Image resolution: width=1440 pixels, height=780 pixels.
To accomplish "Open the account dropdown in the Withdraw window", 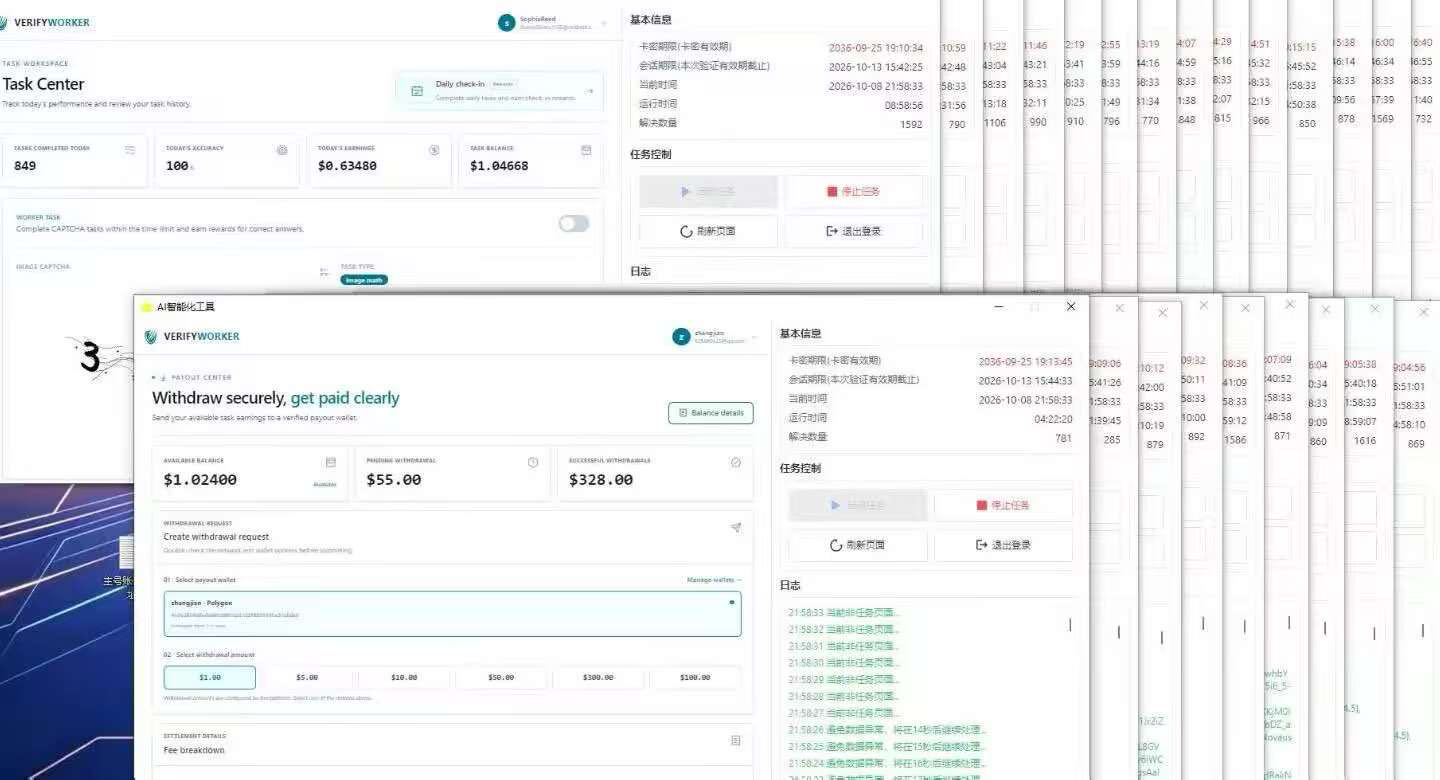I will tap(756, 337).
